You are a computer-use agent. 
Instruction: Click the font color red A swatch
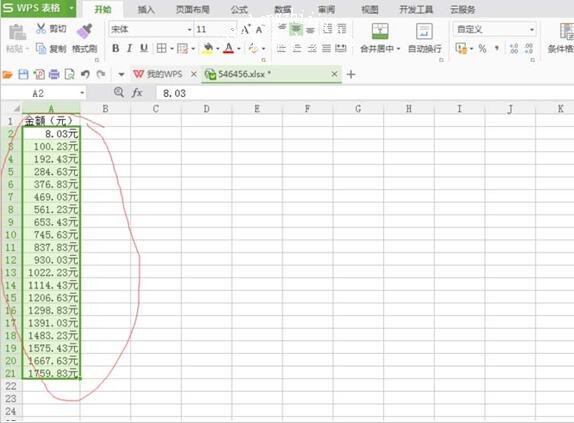point(229,48)
